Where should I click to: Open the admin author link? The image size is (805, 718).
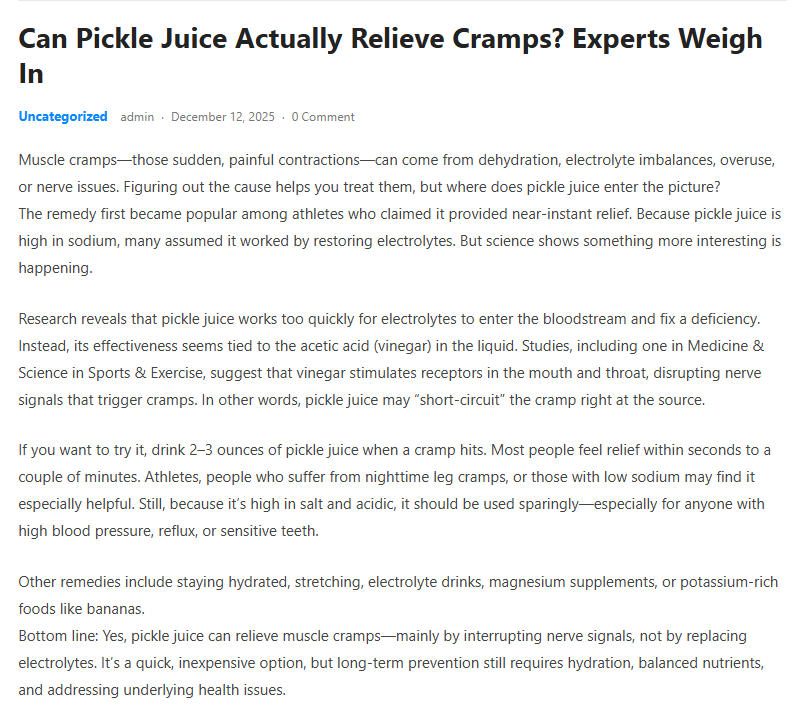point(137,117)
